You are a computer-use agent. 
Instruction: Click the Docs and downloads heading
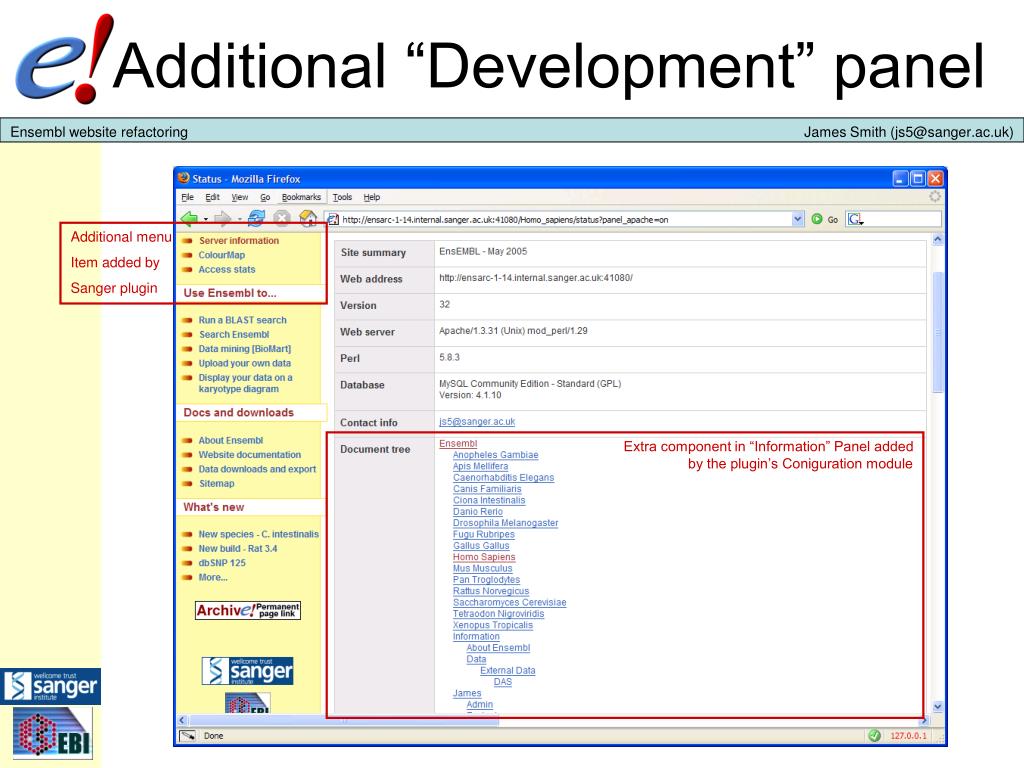238,413
